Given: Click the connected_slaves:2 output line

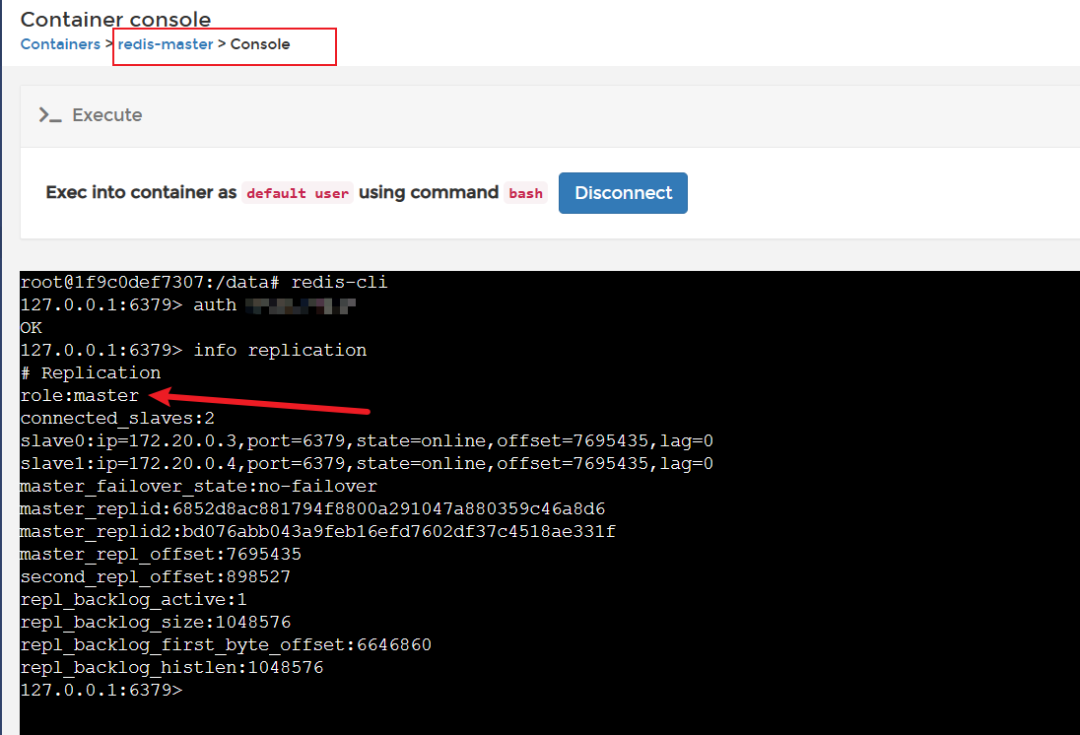Looking at the screenshot, I should [x=118, y=418].
